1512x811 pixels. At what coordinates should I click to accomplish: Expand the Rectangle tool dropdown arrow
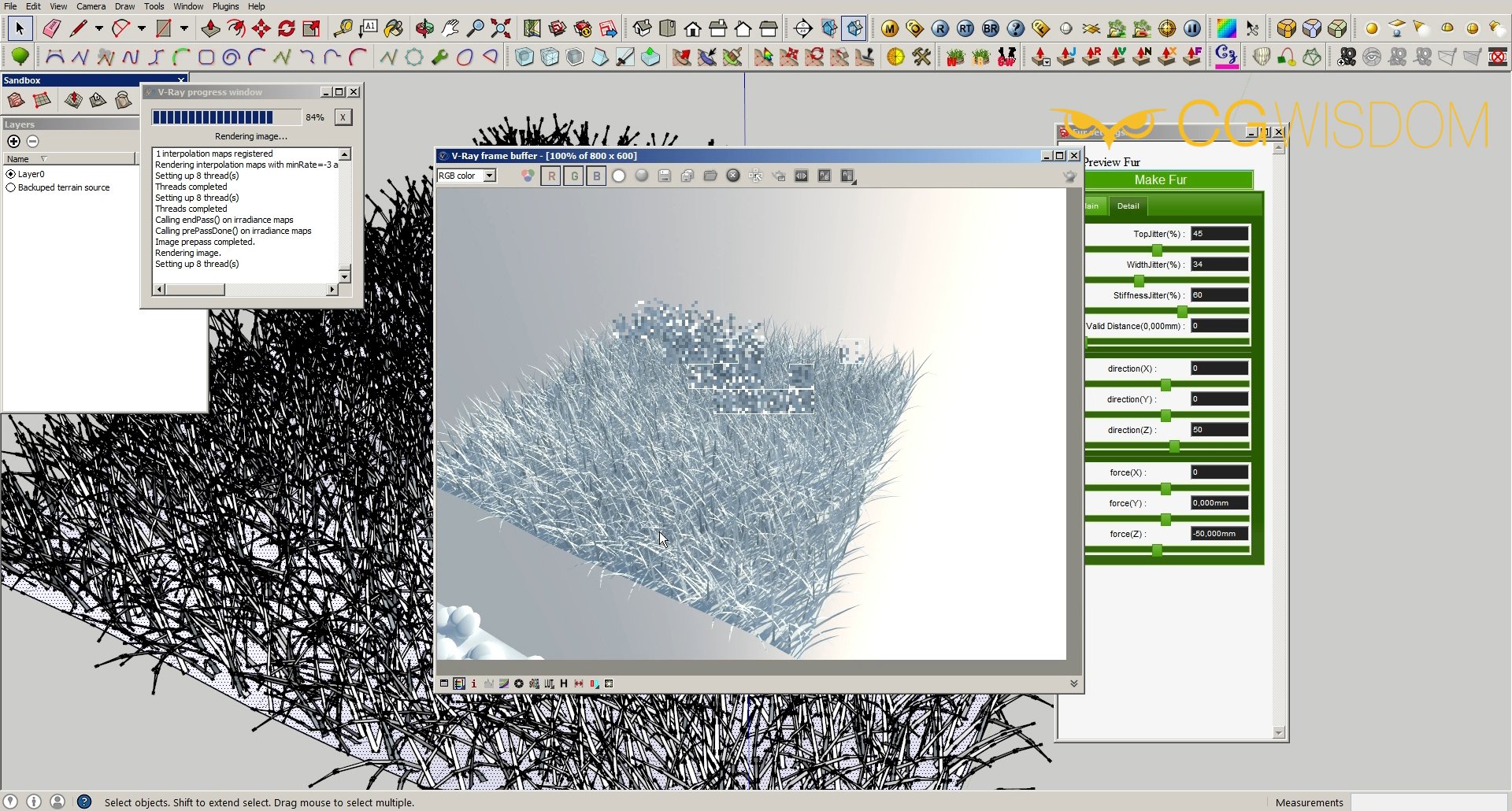coord(184,29)
